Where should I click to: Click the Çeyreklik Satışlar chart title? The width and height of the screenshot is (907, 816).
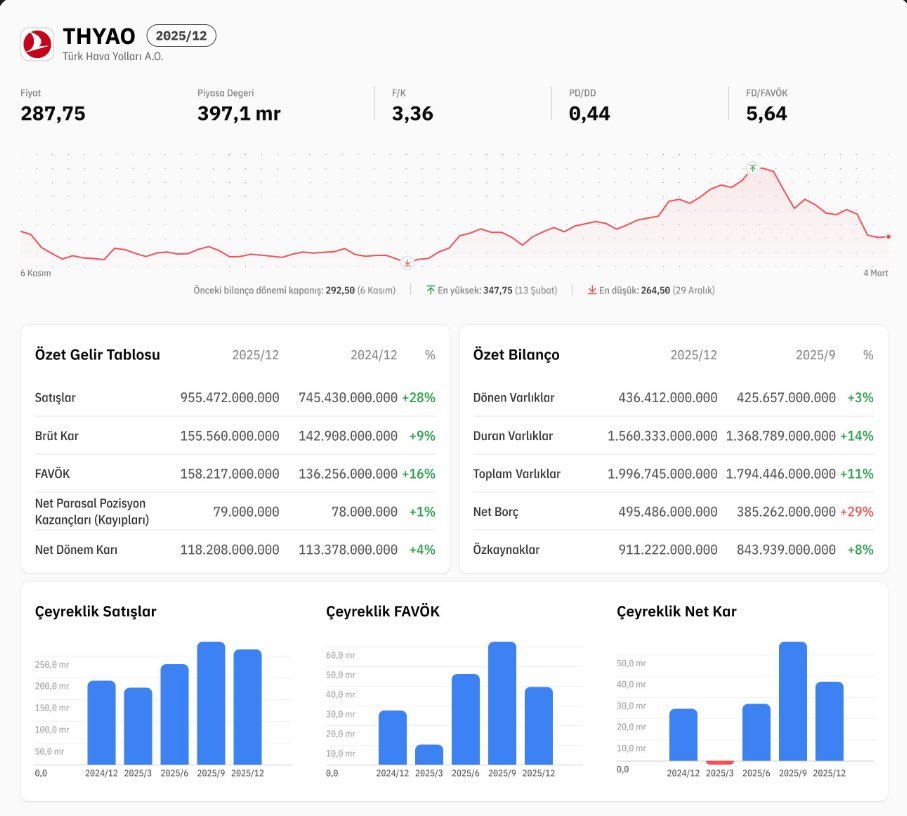pos(95,612)
